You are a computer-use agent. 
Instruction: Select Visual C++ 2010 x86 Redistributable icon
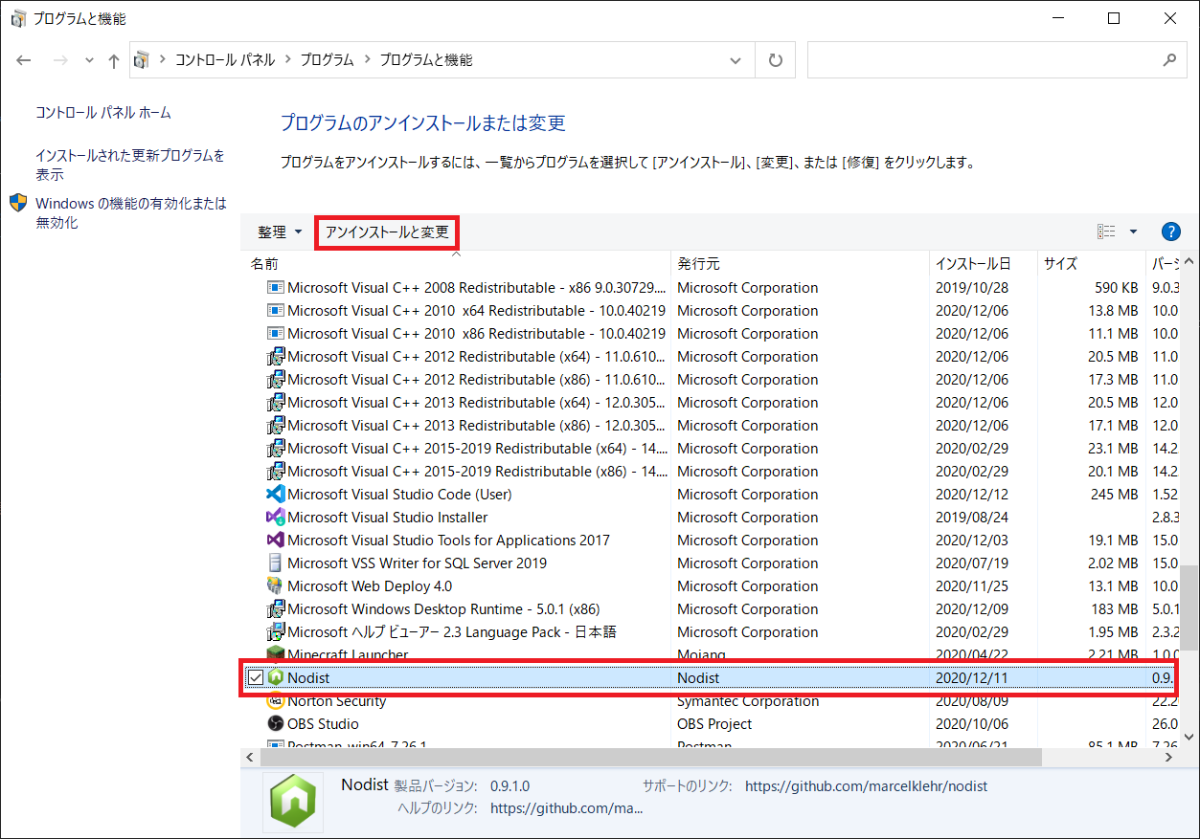(276, 334)
